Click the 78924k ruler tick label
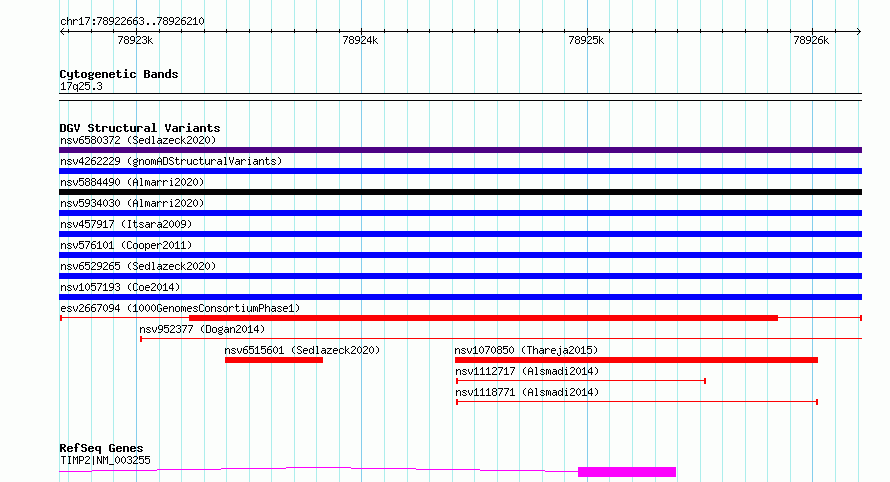 [360, 40]
